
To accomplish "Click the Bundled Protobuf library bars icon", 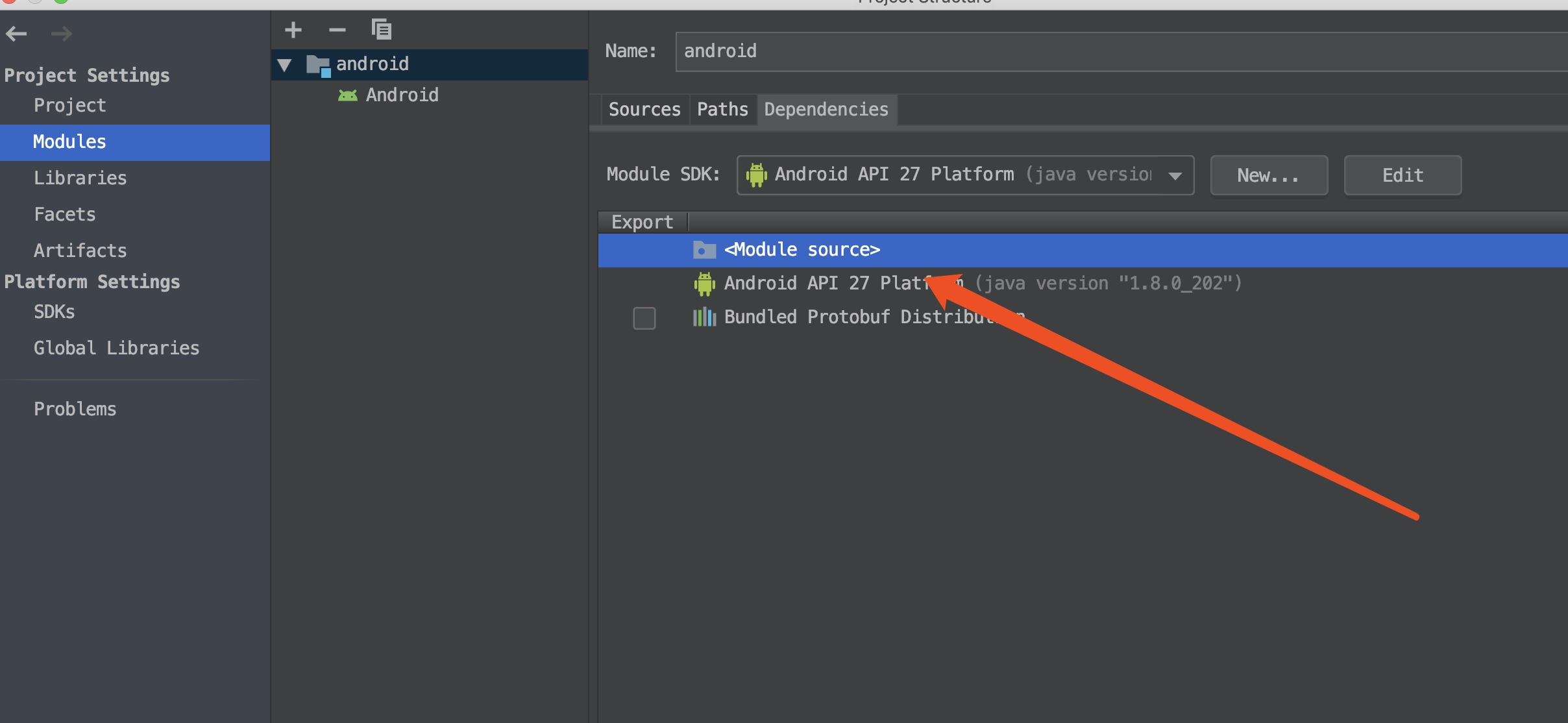I will click(704, 317).
